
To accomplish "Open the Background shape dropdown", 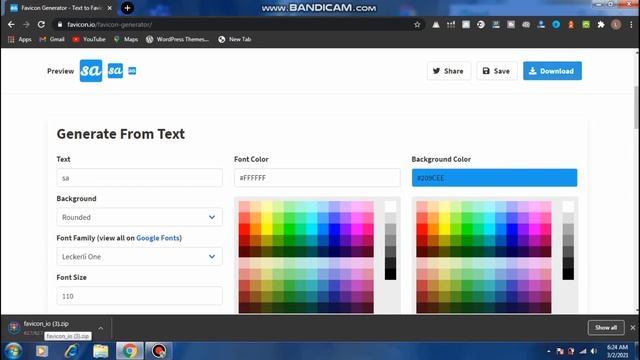I will [x=140, y=217].
